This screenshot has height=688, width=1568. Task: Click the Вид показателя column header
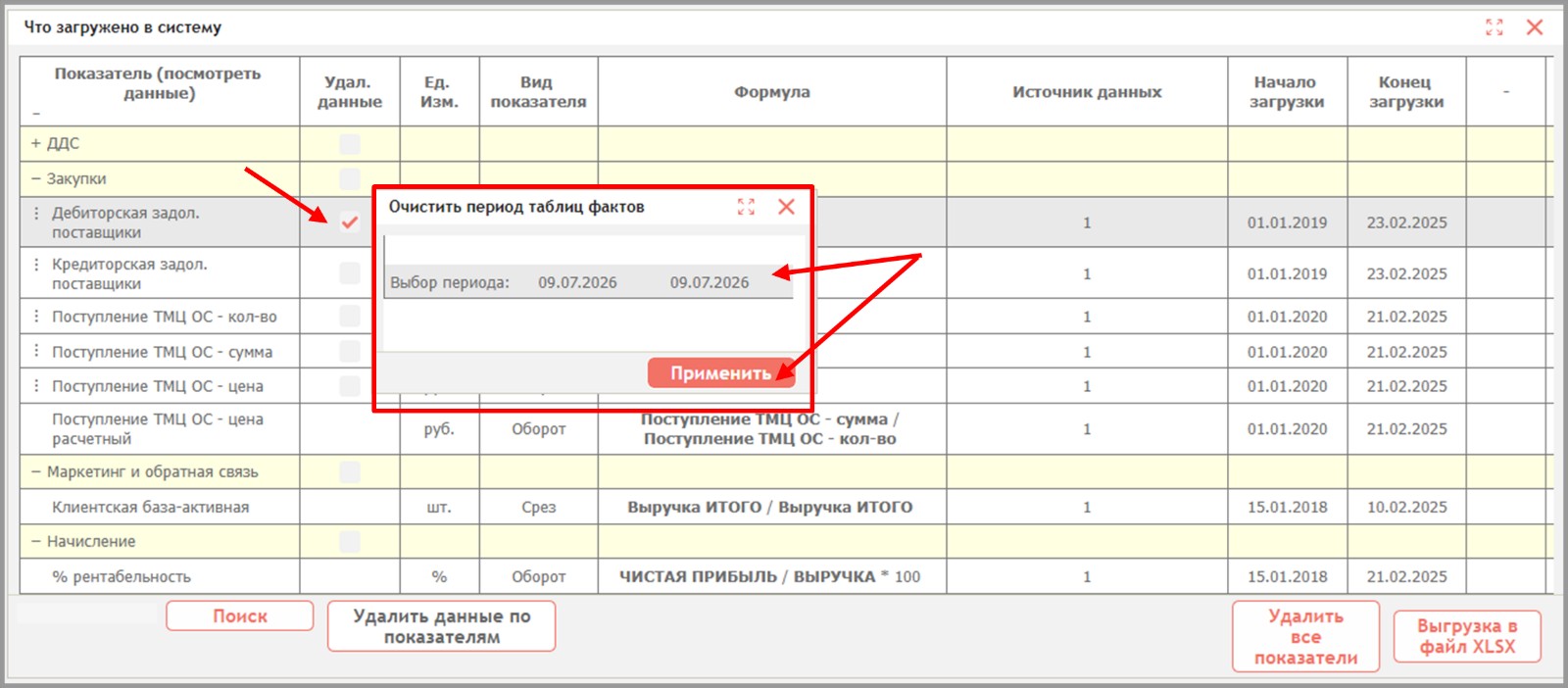(x=538, y=92)
